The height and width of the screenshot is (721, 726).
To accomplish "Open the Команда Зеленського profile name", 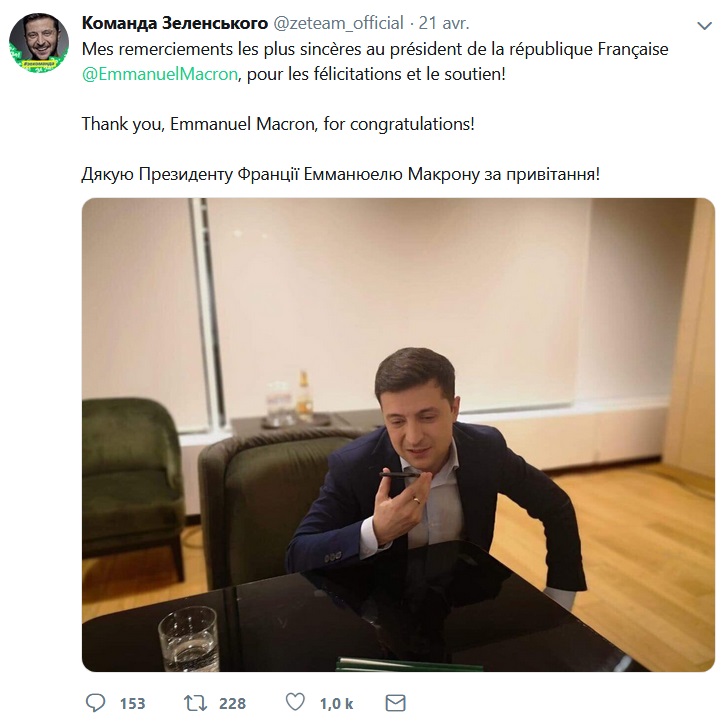I will [174, 22].
